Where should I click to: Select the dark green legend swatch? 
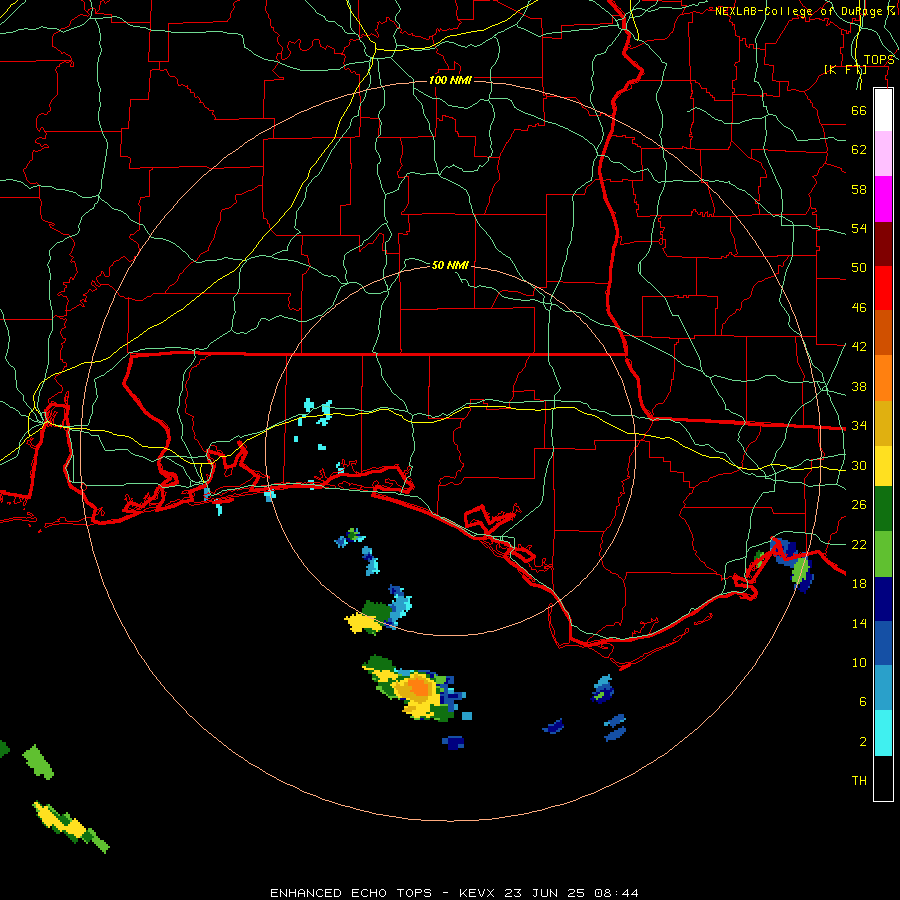click(883, 509)
